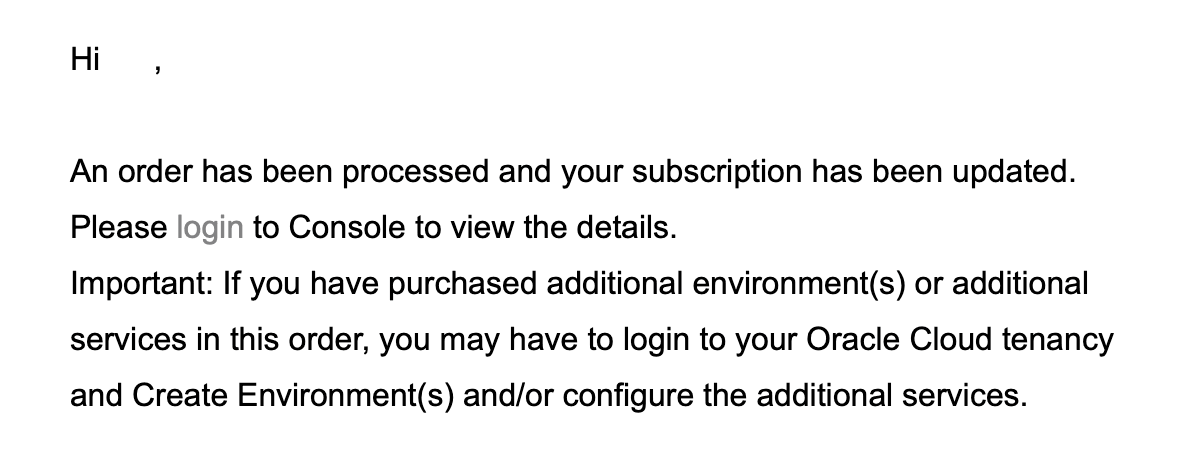The height and width of the screenshot is (472, 1186).
Task: Click the word 'Console' in the message
Action: click(x=347, y=227)
